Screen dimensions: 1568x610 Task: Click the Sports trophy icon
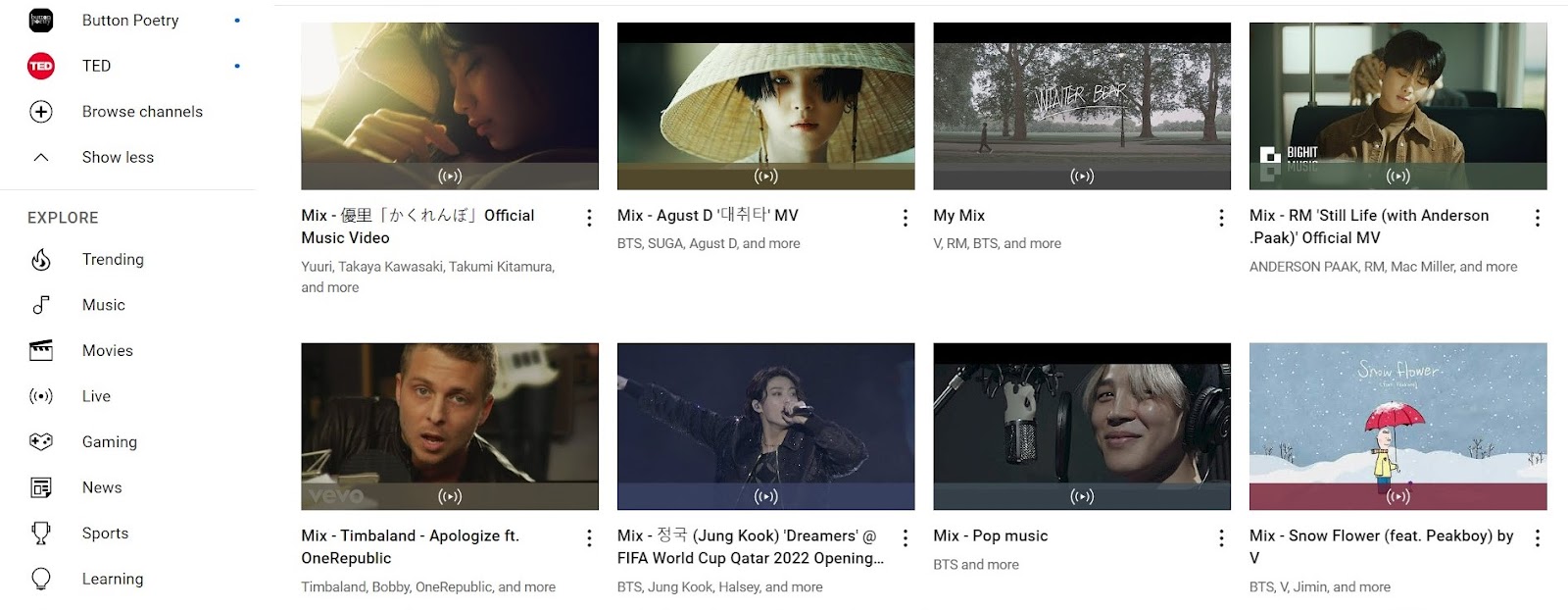click(x=41, y=533)
